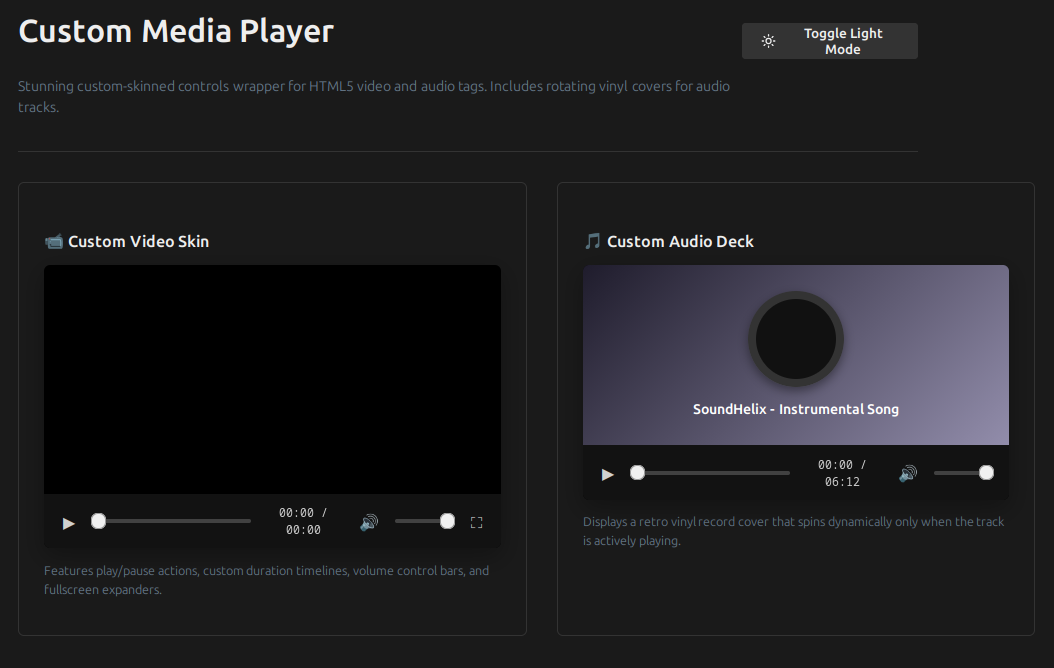
Task: Click the video progress timeline slider
Action: 171,521
